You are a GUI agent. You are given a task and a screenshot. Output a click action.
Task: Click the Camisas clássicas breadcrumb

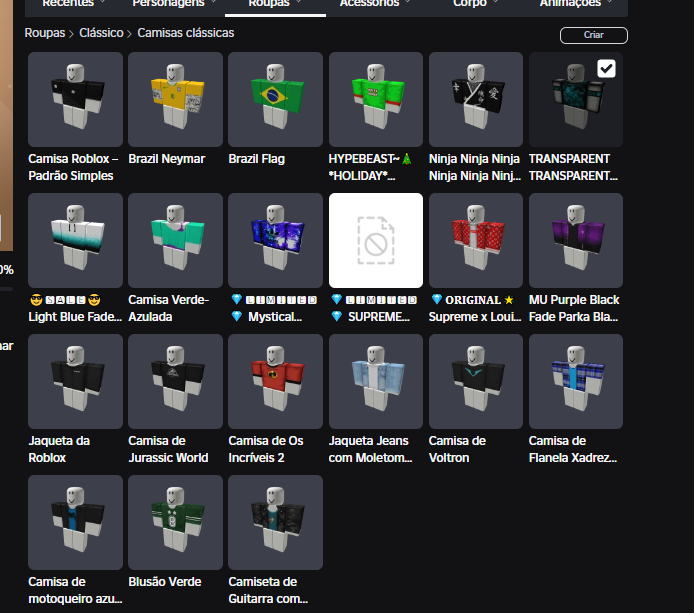pyautogui.click(x=185, y=33)
